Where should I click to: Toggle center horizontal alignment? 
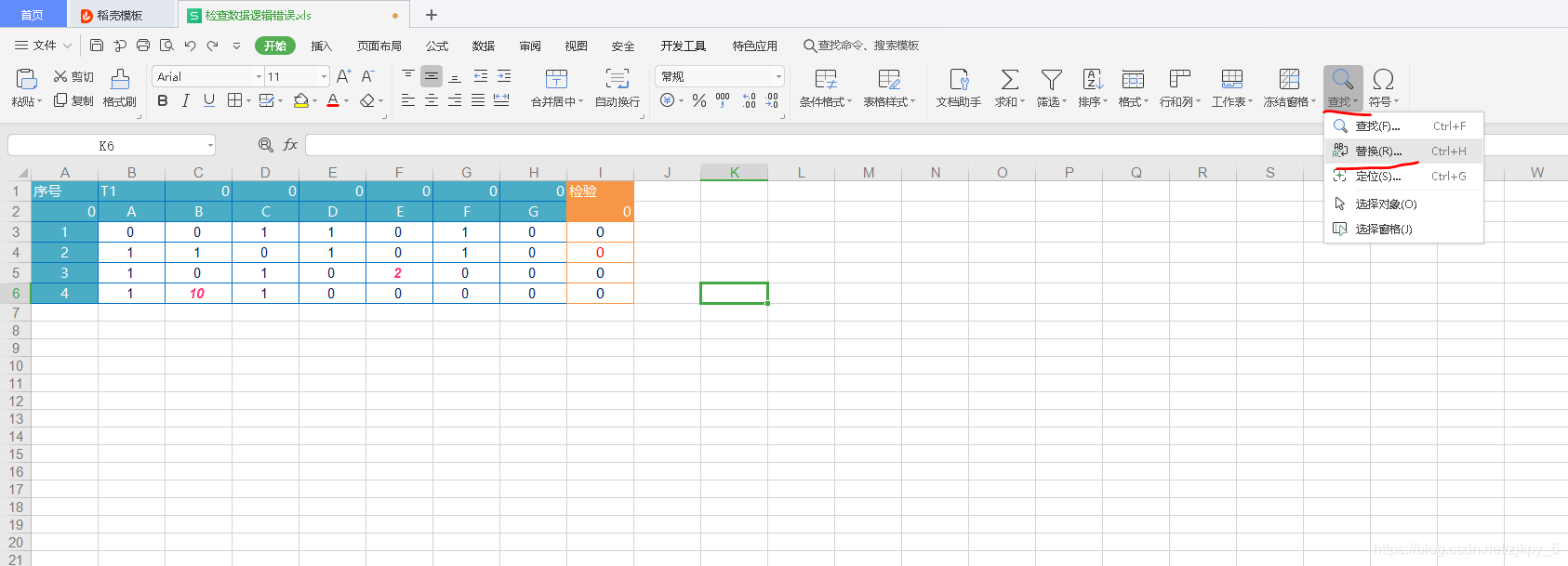coord(432,100)
